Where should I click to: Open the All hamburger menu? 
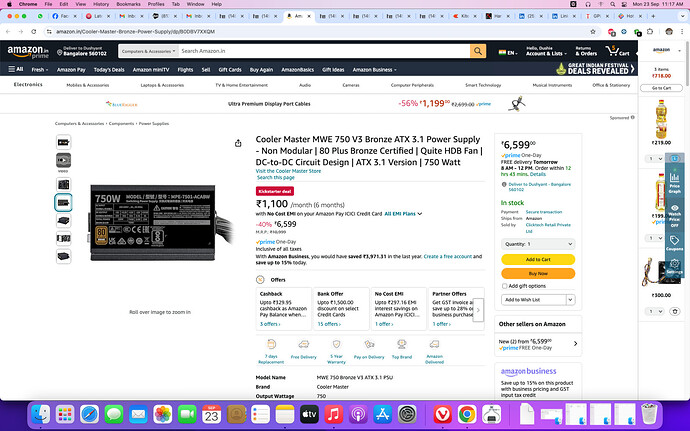[16, 69]
